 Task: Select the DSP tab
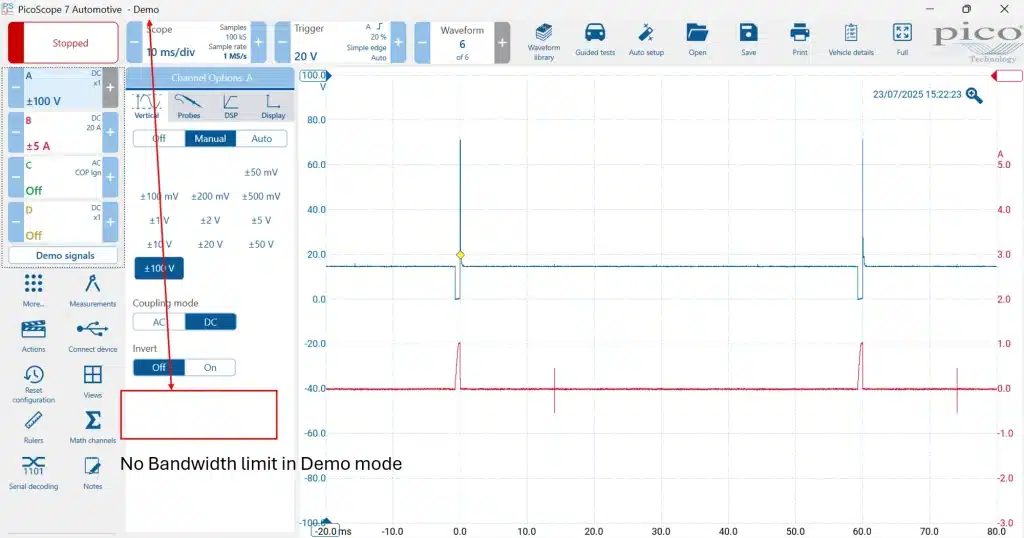click(231, 106)
